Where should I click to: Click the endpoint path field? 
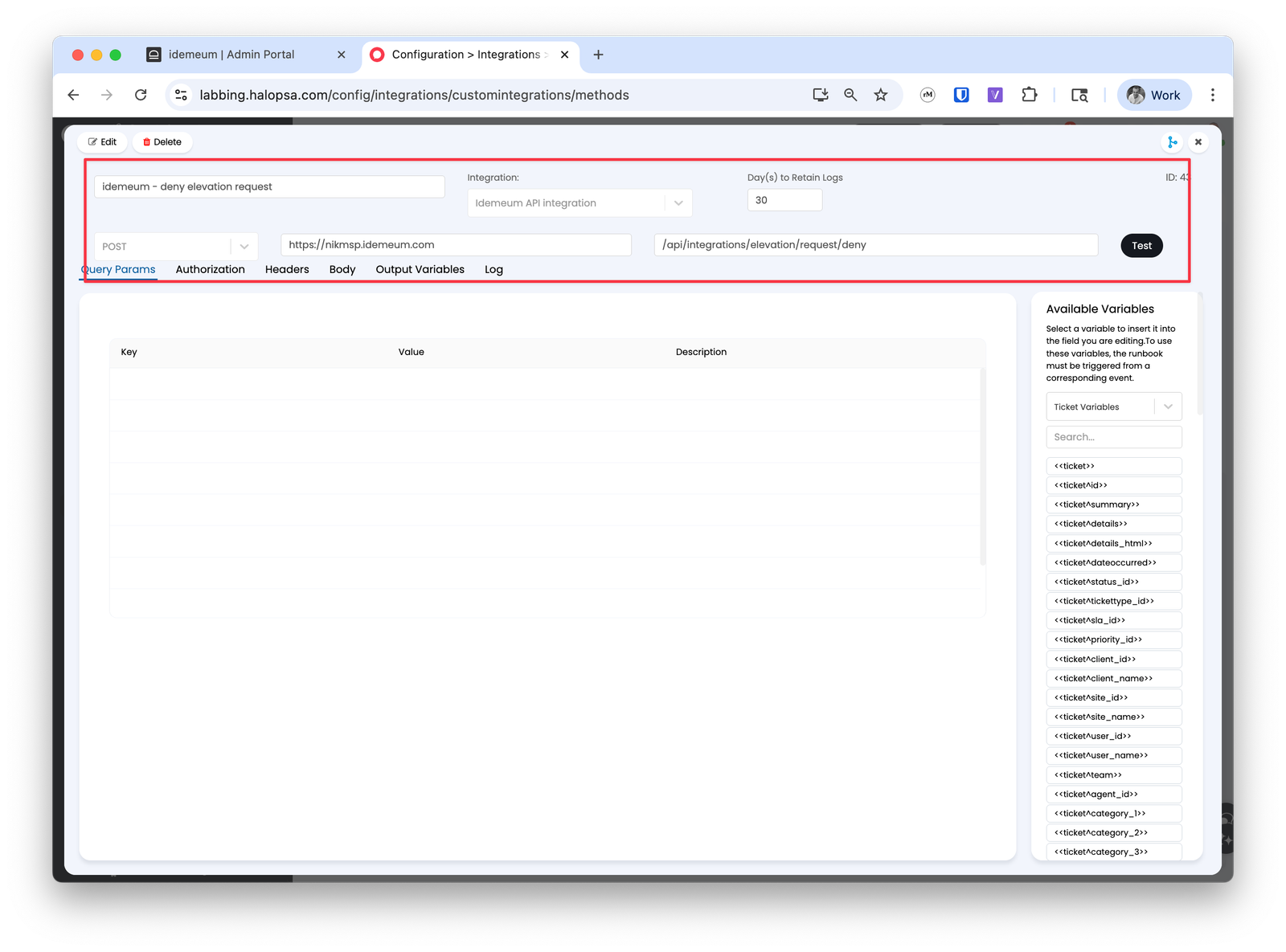(876, 245)
